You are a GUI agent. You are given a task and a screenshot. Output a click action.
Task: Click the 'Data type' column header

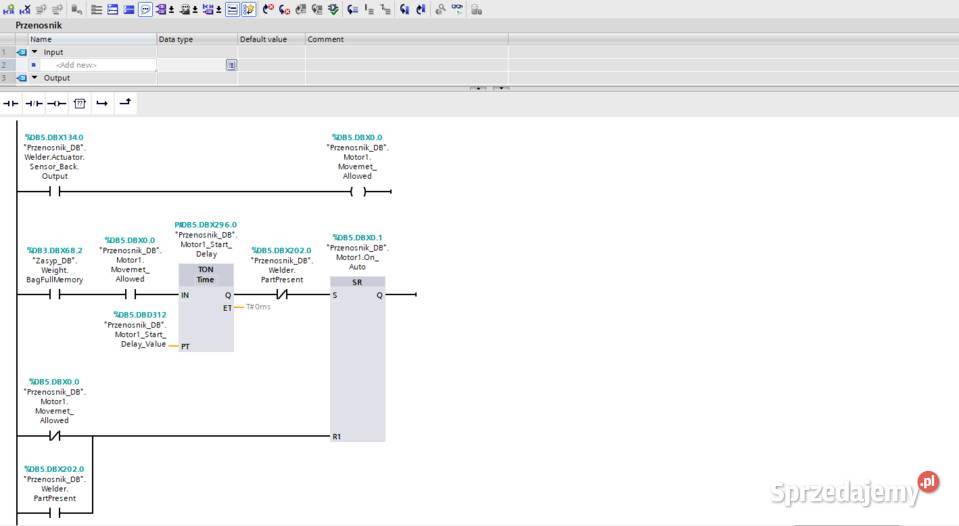click(x=197, y=39)
